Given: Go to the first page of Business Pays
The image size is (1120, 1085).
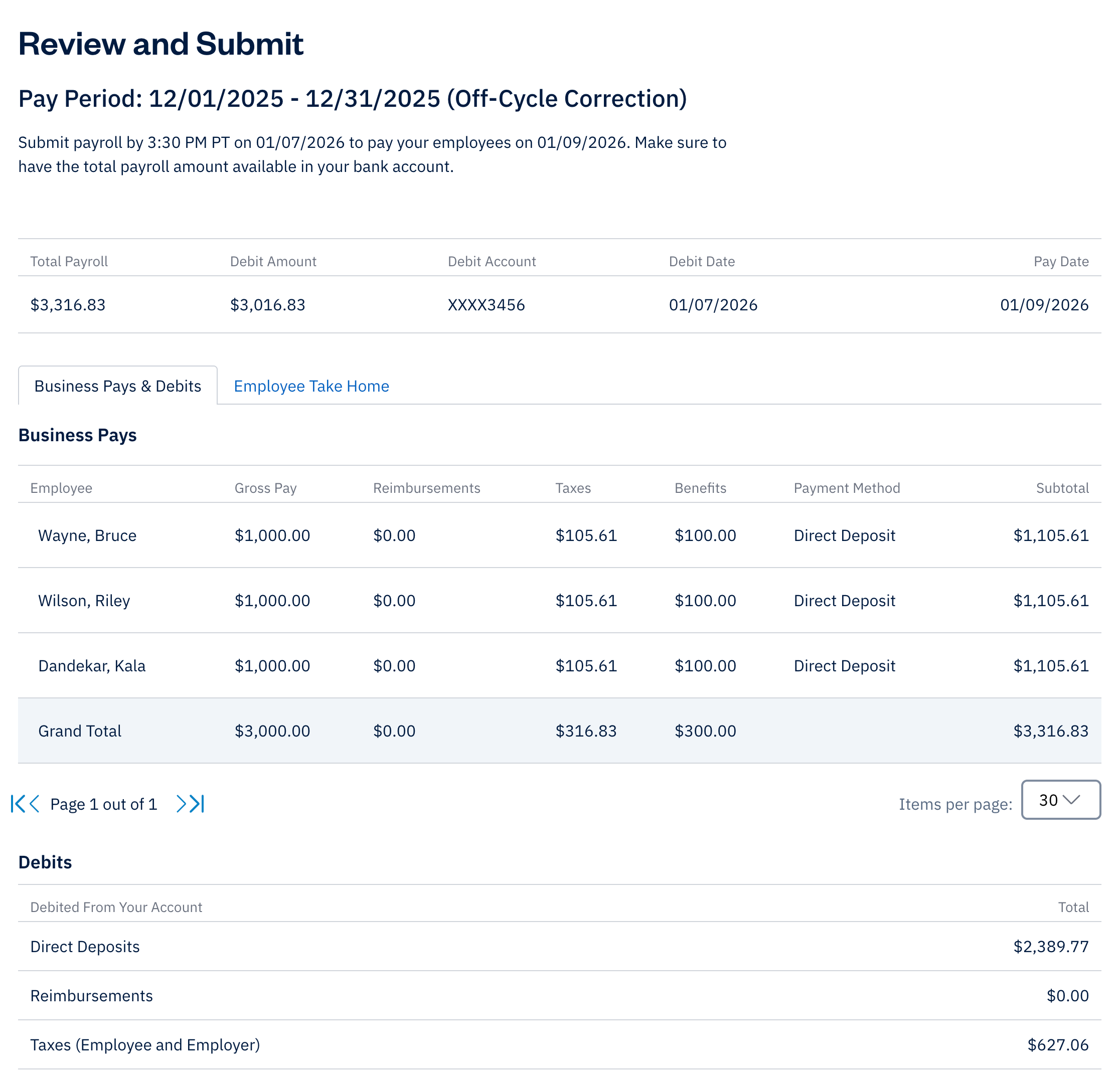Looking at the screenshot, I should coord(18,803).
